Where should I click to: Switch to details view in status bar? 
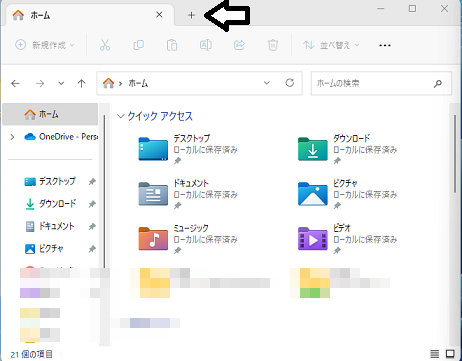click(434, 354)
